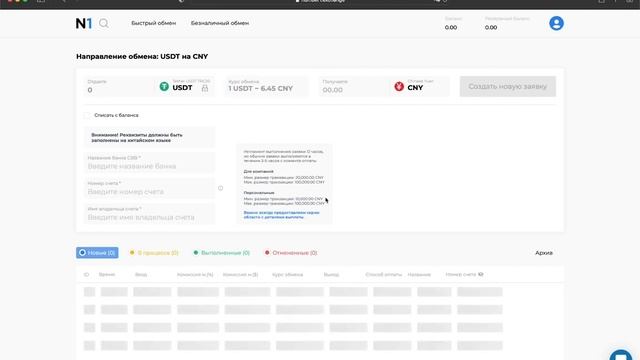Open the user profile avatar icon
Screen dimensions: 640x360
[x=556, y=23]
